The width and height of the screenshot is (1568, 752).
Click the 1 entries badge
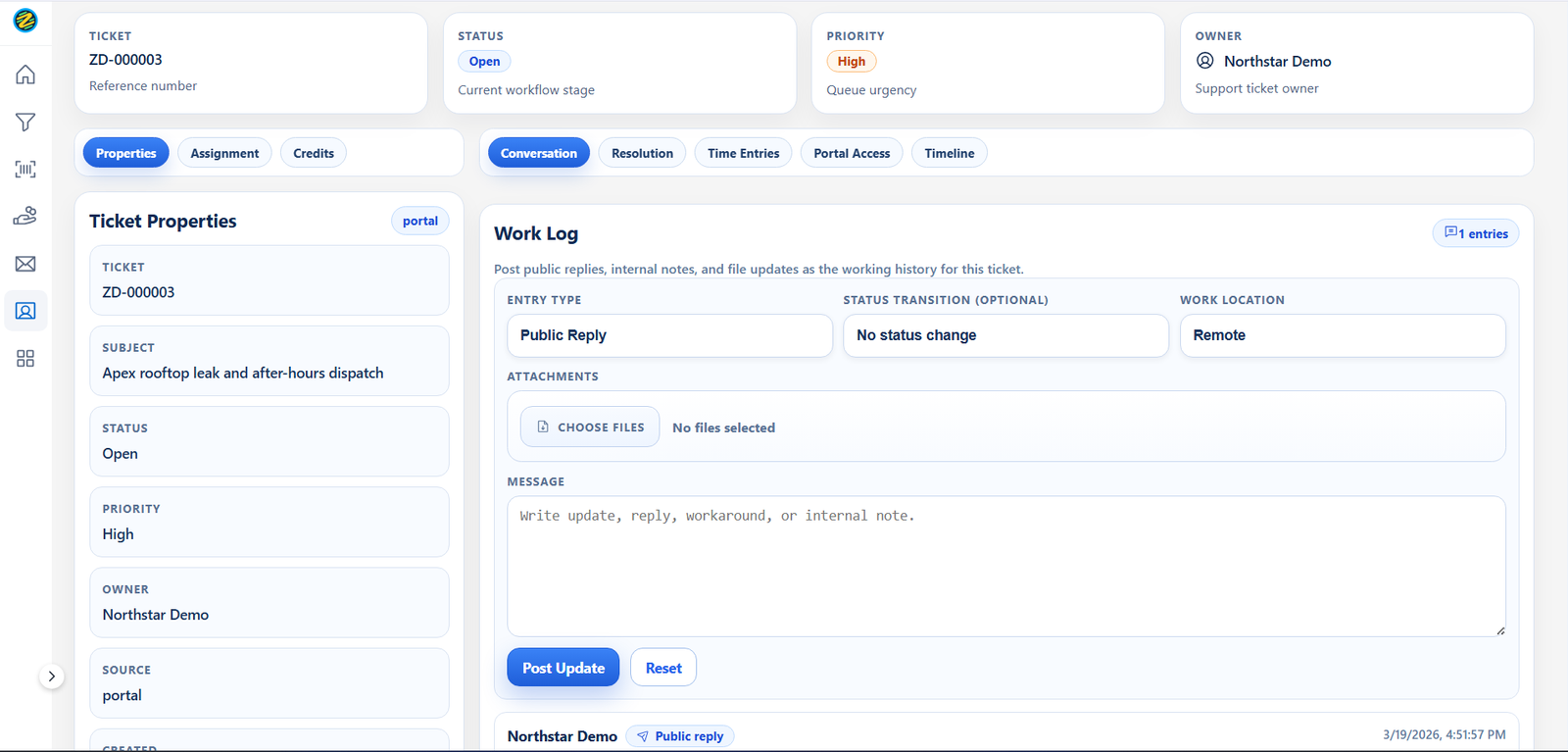1476,233
